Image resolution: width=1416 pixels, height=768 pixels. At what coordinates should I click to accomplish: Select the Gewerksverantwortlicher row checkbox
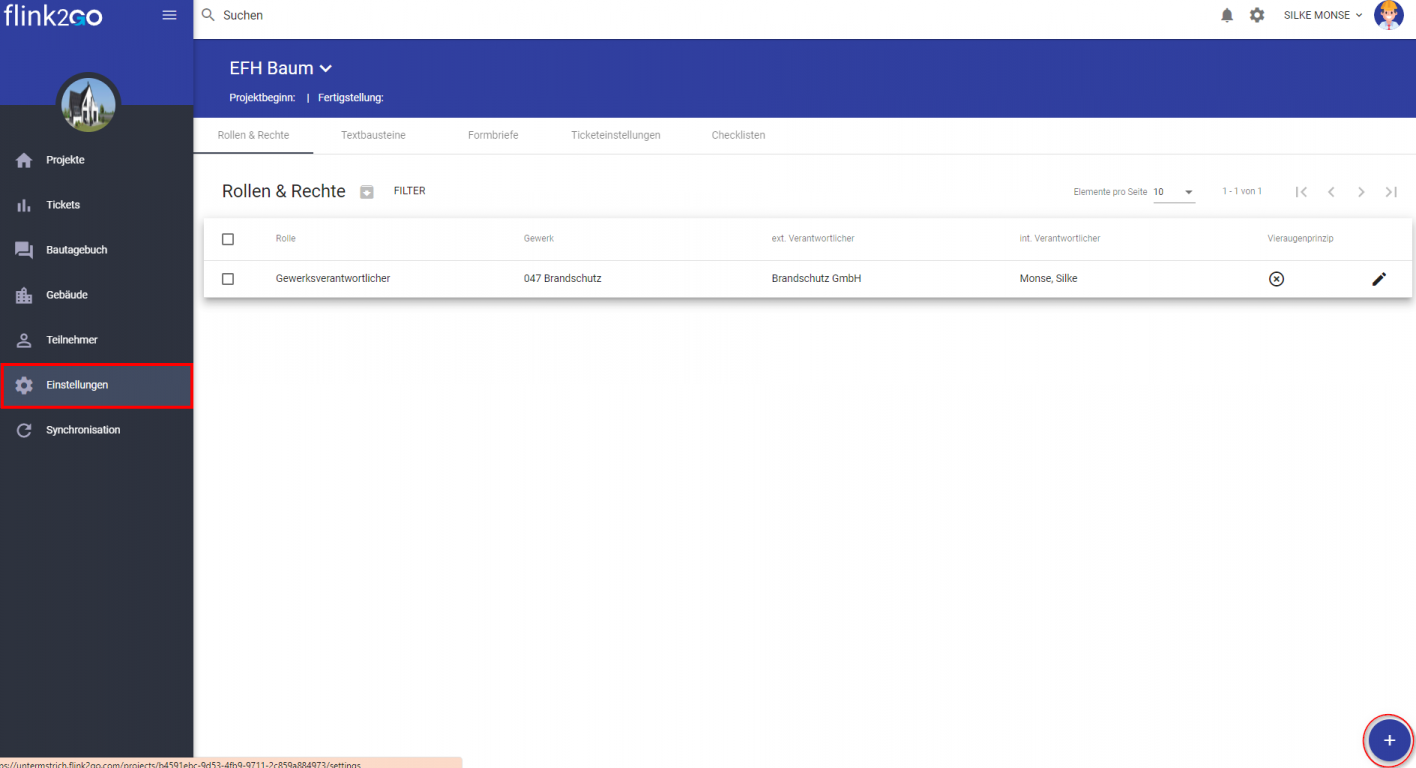(228, 279)
